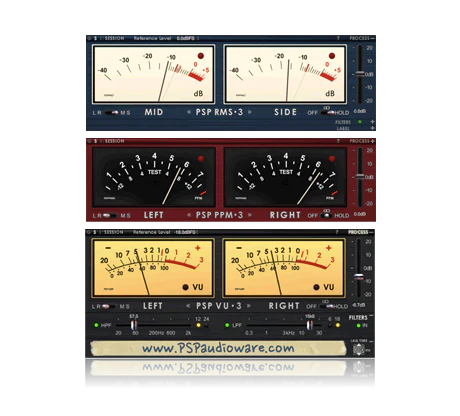Image resolution: width=460 pixels, height=416 pixels.
Task: Open the www.PSPaudioware.com label link
Action: pyautogui.click(x=218, y=348)
